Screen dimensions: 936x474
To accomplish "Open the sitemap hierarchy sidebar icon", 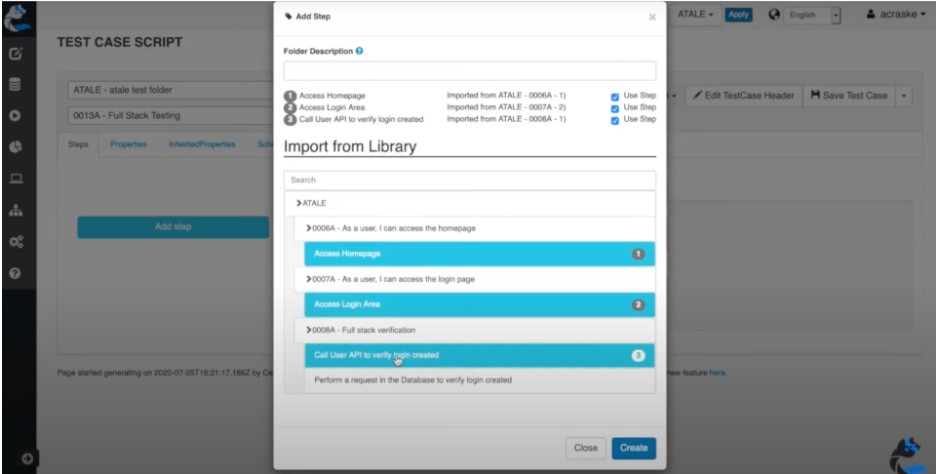I will pyautogui.click(x=16, y=210).
